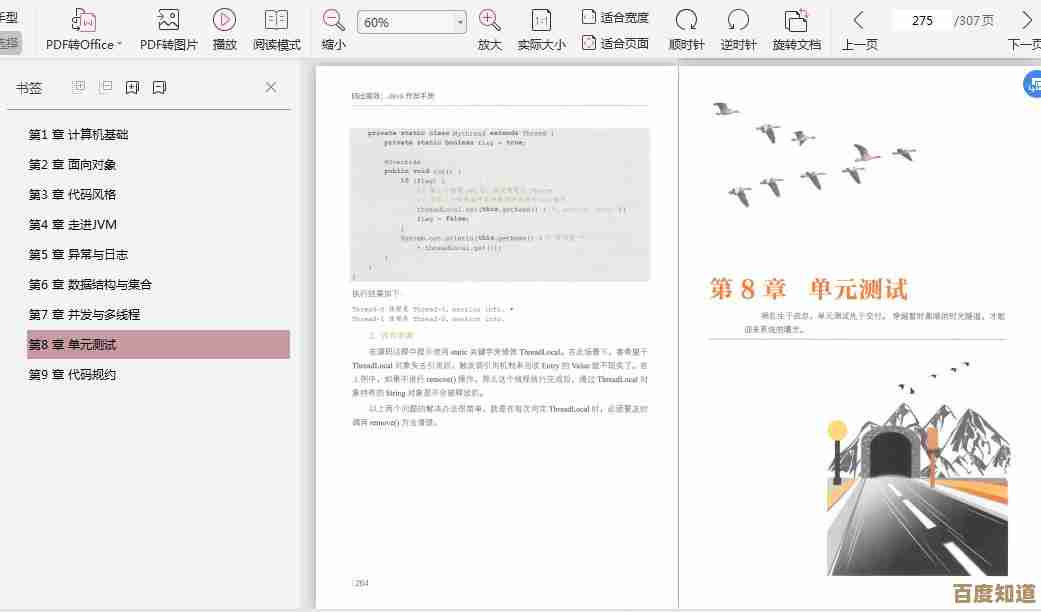Go to previous page with 上一页
The height and width of the screenshot is (612, 1041).
click(859, 29)
